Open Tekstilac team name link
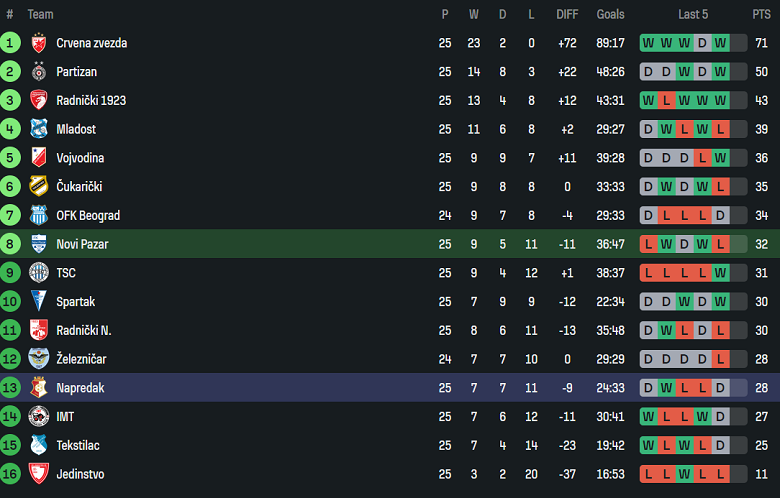 point(78,445)
